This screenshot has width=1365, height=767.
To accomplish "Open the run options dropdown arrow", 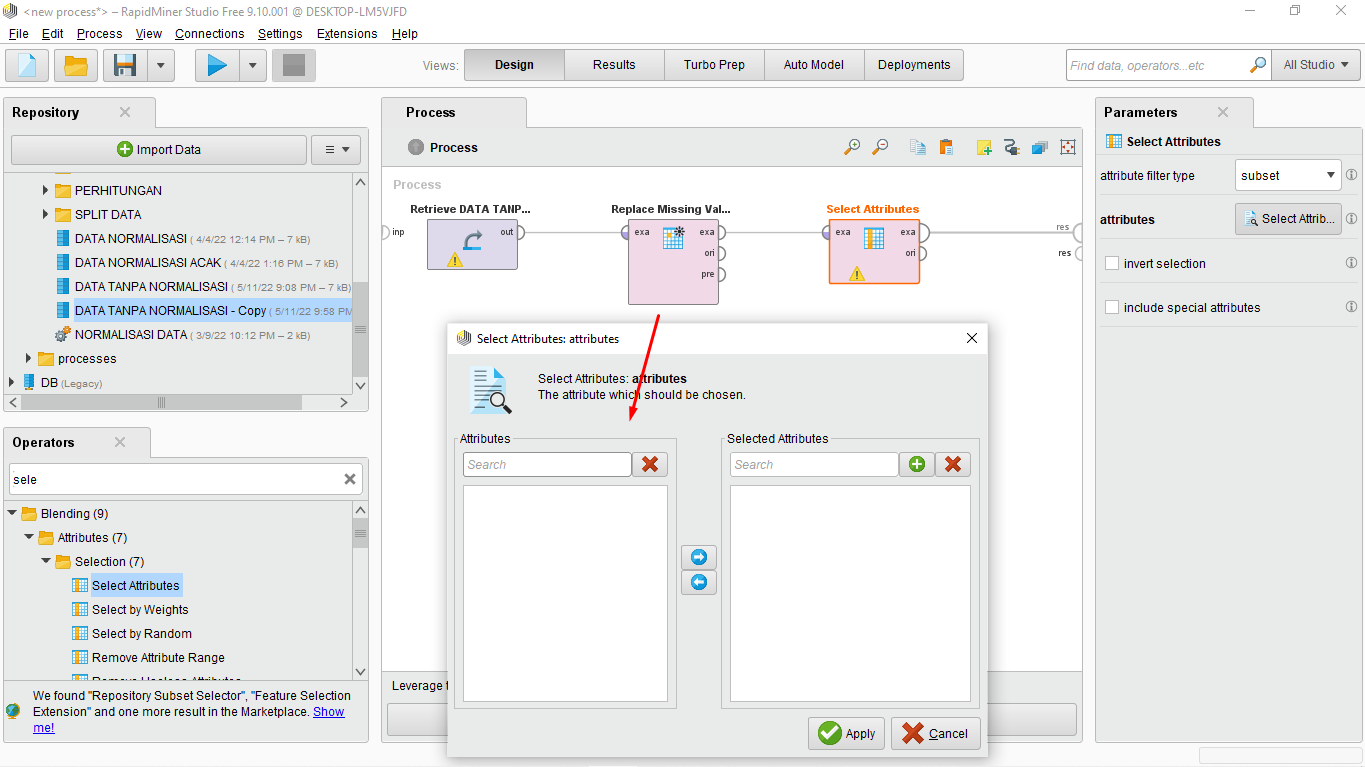I will tap(252, 65).
